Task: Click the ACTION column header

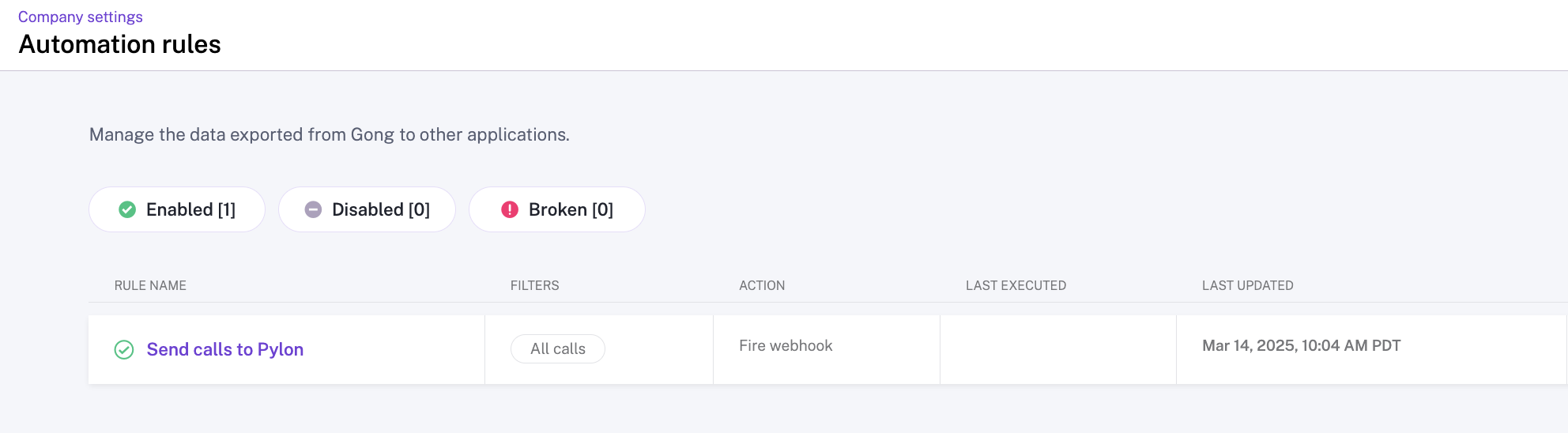Action: [x=762, y=285]
